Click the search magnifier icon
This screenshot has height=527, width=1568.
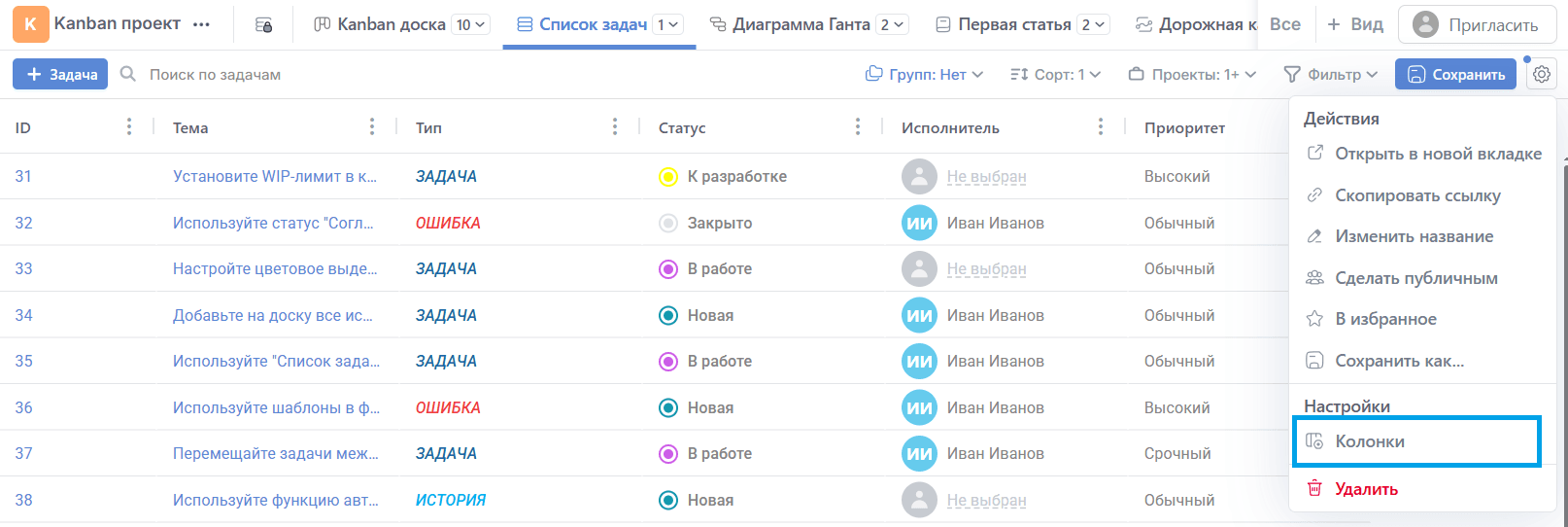pos(127,74)
